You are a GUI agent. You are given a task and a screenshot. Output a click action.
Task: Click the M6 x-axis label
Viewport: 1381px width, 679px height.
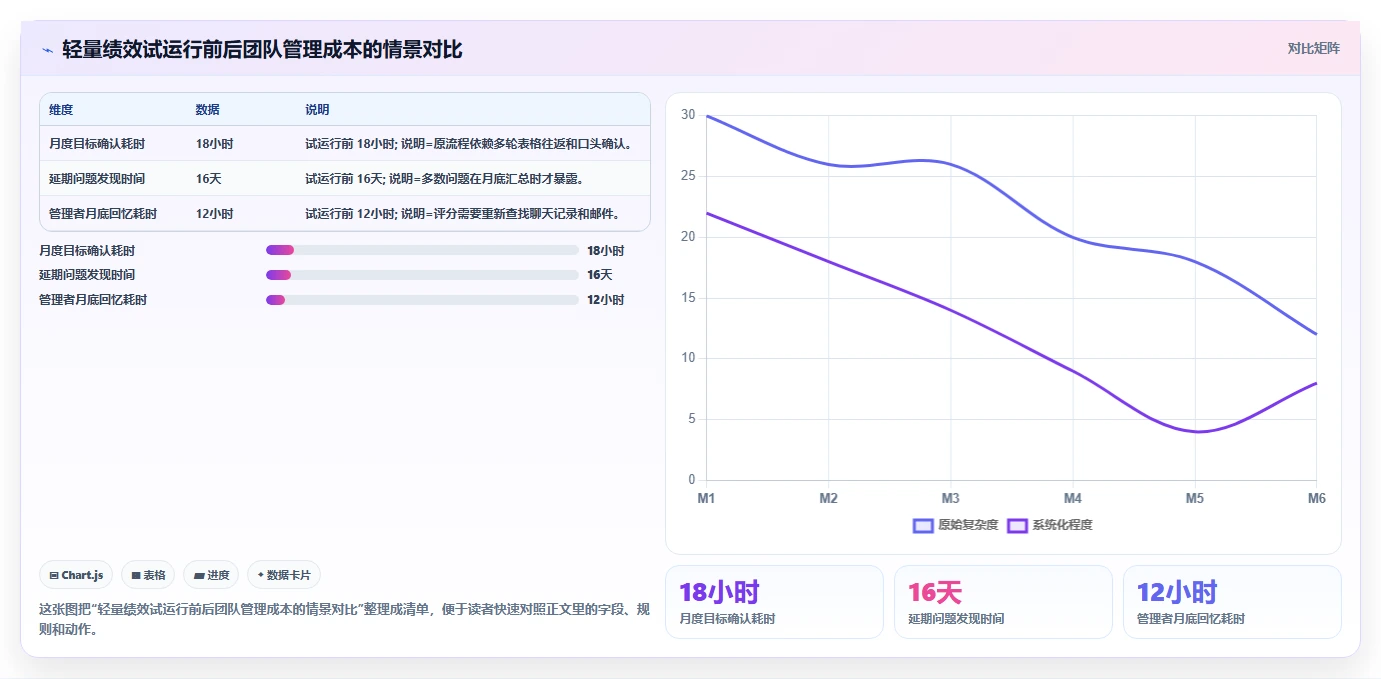[x=1316, y=498]
